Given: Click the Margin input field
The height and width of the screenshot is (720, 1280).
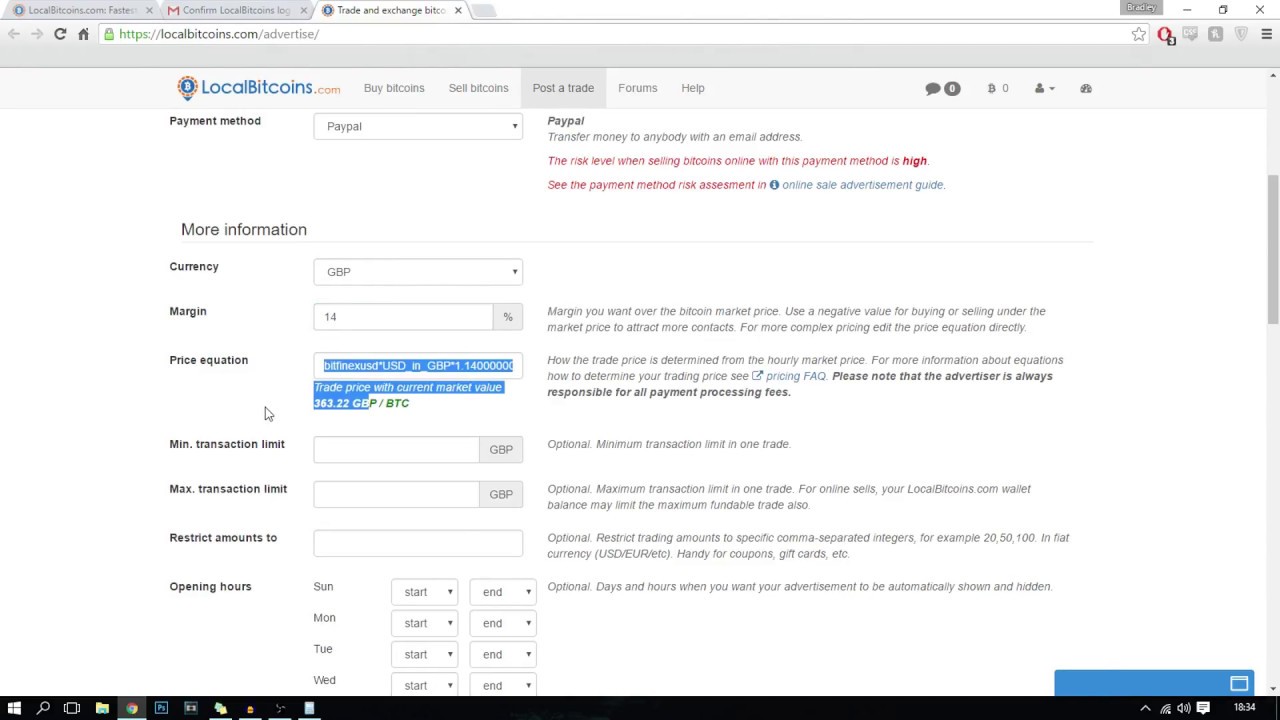Looking at the screenshot, I should (403, 317).
